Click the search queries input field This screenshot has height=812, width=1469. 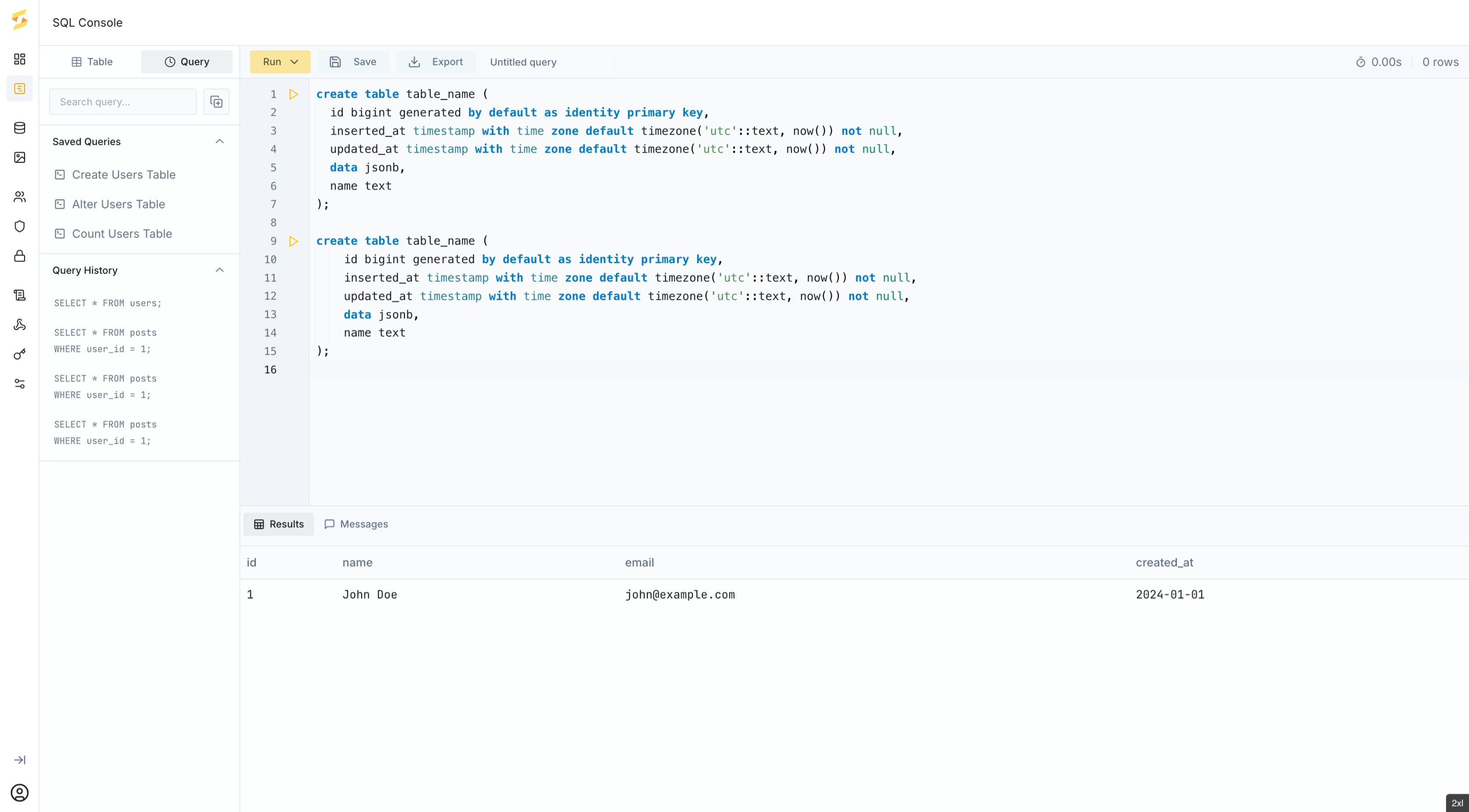pyautogui.click(x=123, y=101)
